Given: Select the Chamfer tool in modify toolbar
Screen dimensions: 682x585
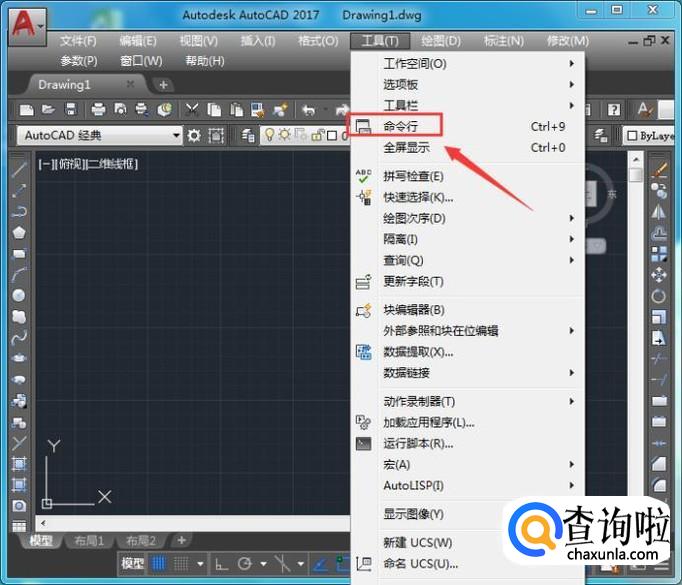Looking at the screenshot, I should 659,464.
